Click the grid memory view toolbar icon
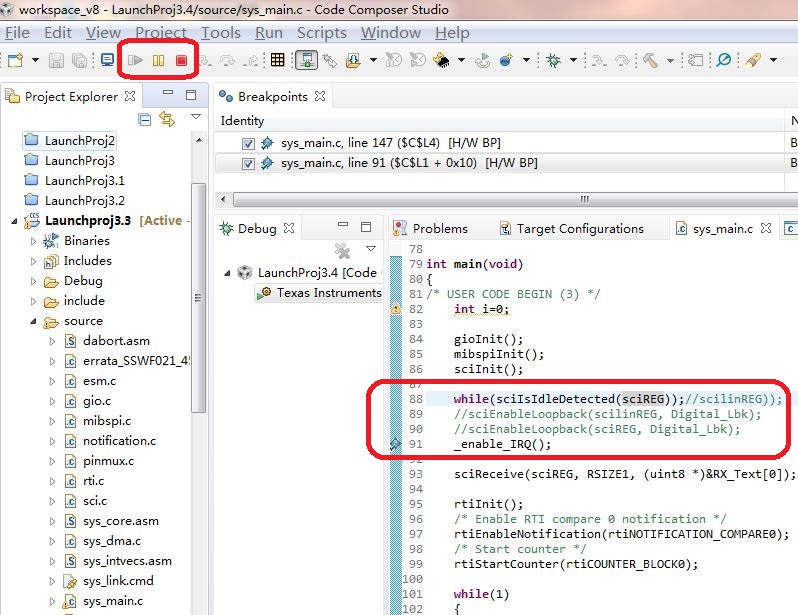This screenshot has height=615, width=798. [x=277, y=60]
